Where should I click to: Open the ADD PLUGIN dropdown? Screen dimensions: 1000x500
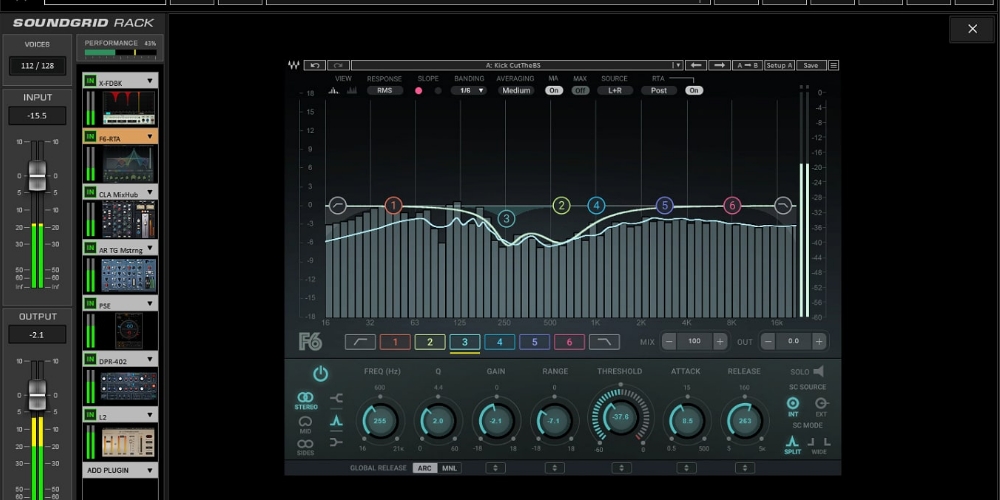121,470
